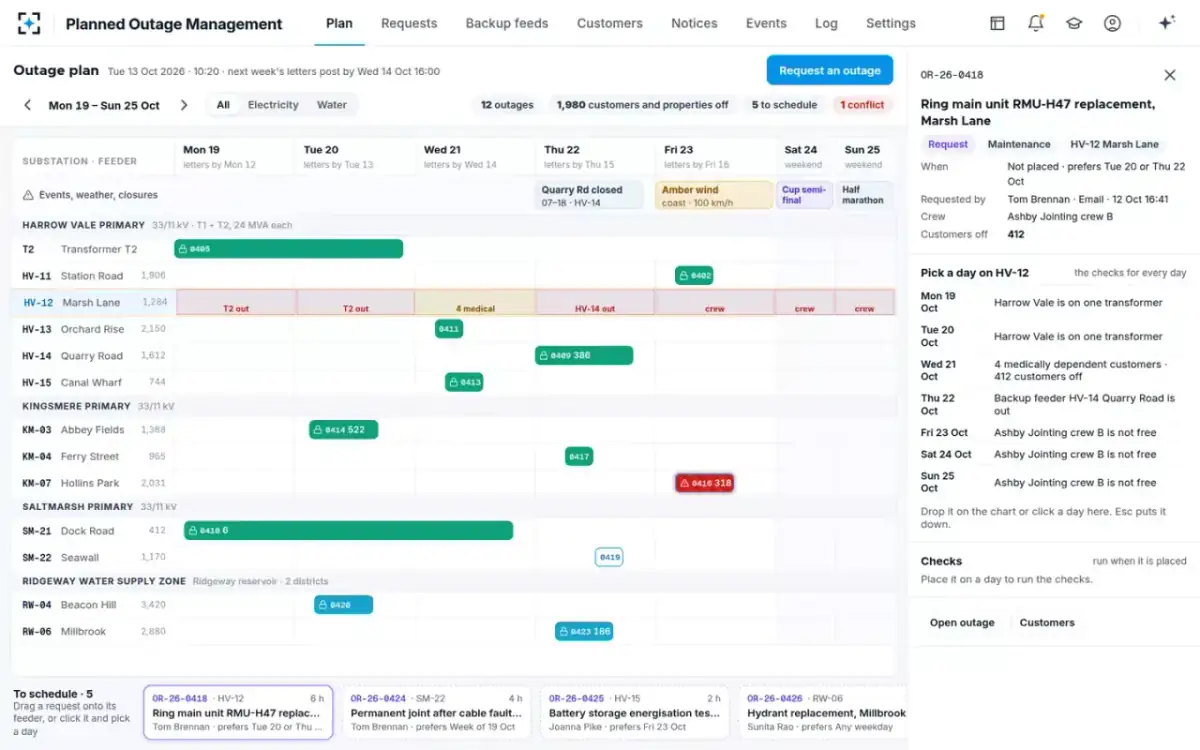
Task: Go to the next week
Action: (184, 105)
